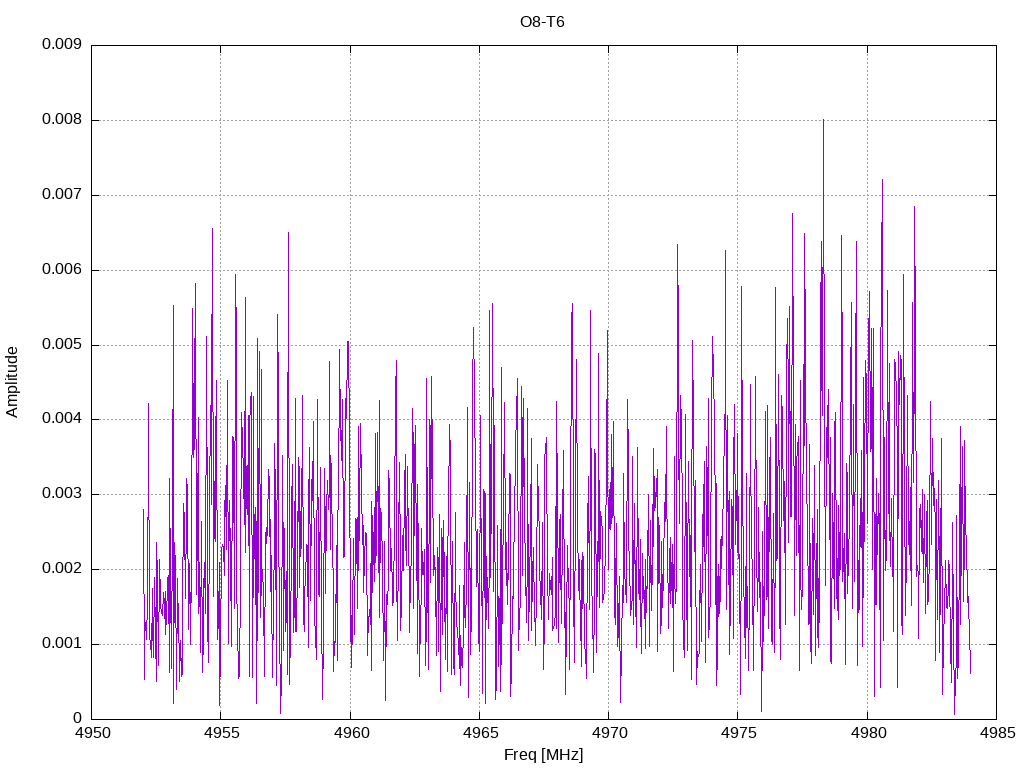
Task: Click the 4965 x-axis tick label
Action: point(480,733)
